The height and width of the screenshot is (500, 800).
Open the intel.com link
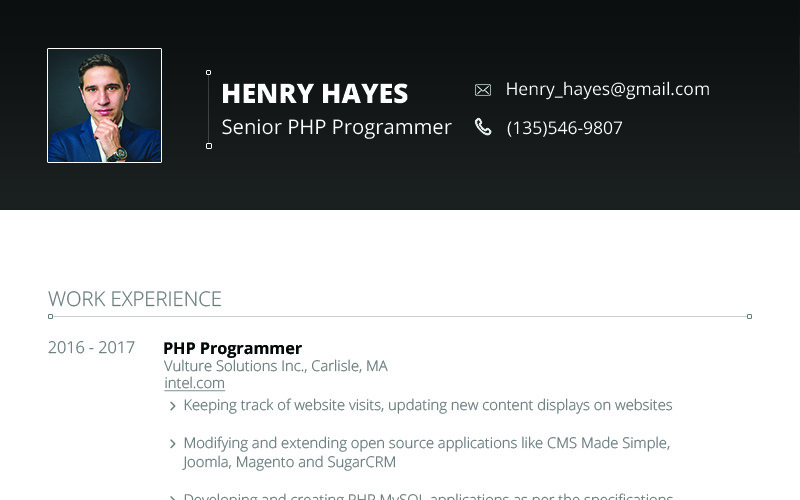(x=194, y=383)
